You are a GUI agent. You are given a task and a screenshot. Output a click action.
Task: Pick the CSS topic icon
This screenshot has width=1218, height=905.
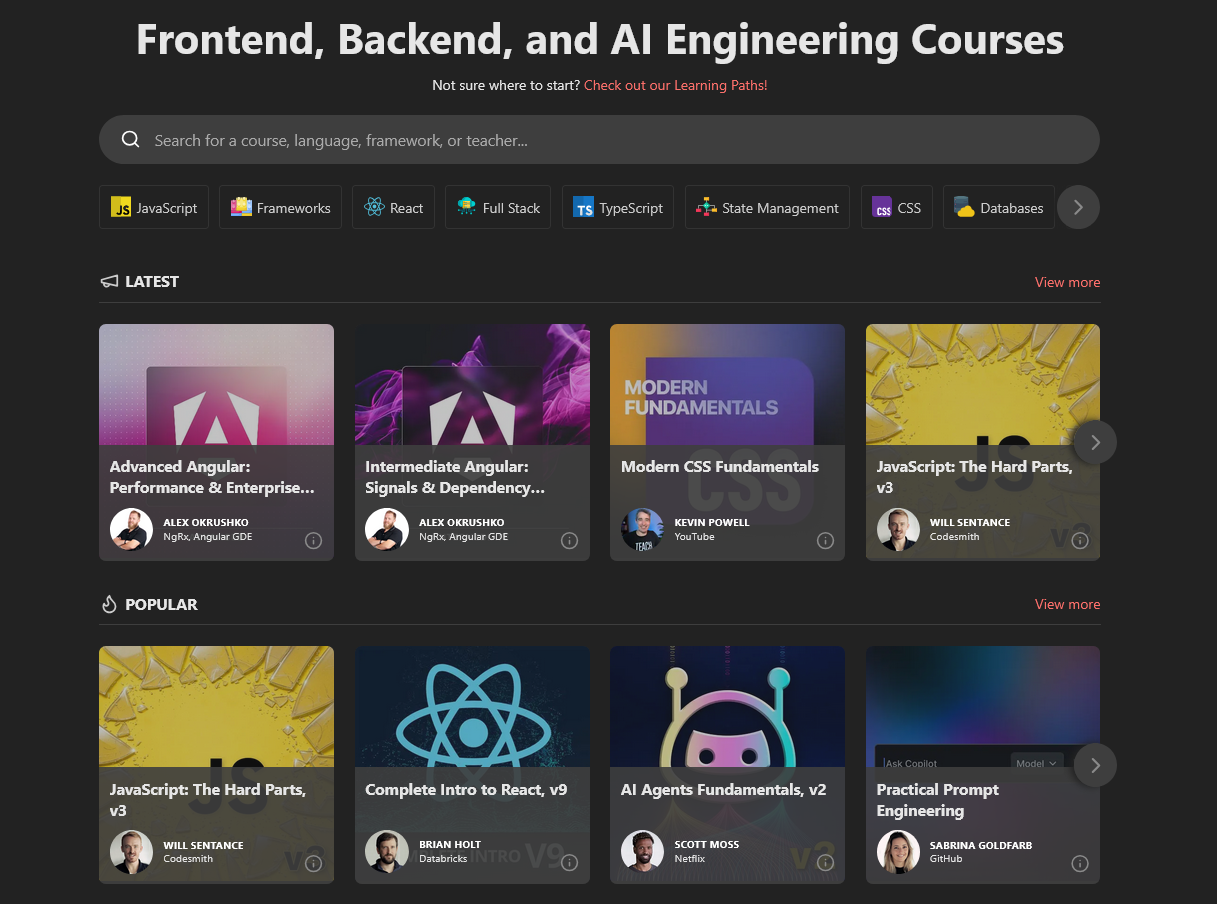point(882,208)
